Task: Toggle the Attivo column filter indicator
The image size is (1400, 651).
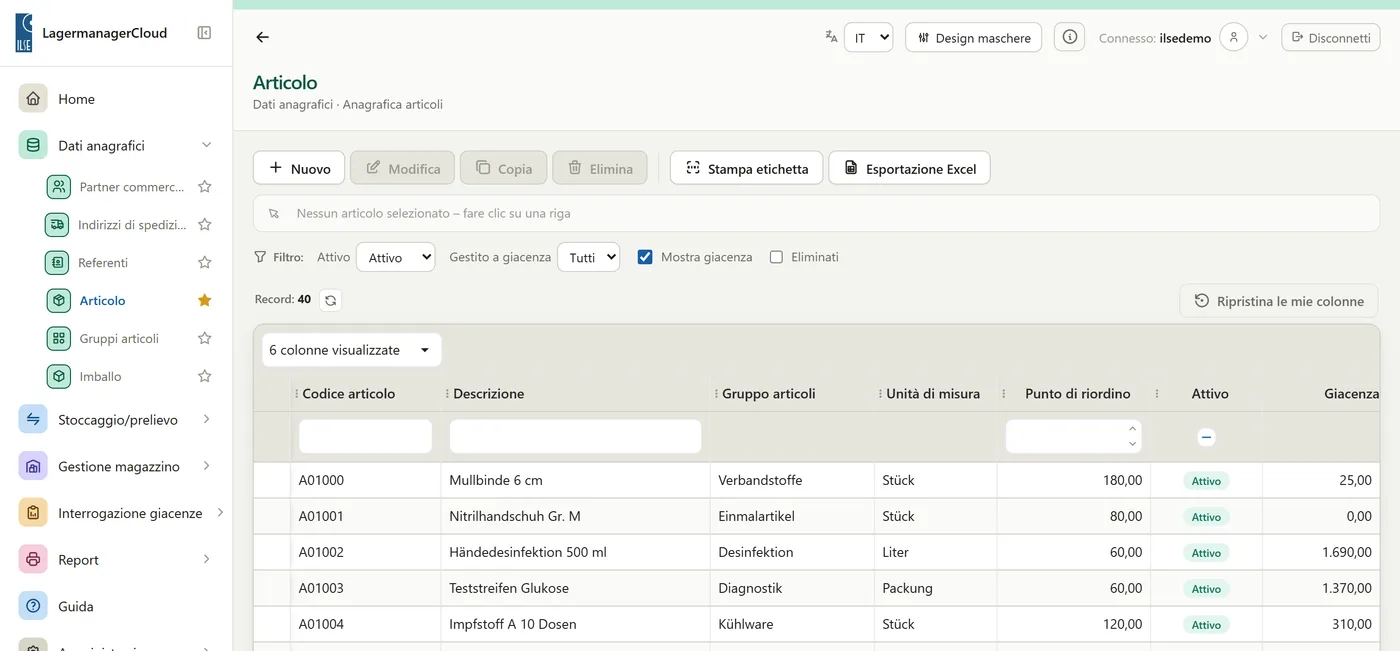Action: [x=1206, y=437]
